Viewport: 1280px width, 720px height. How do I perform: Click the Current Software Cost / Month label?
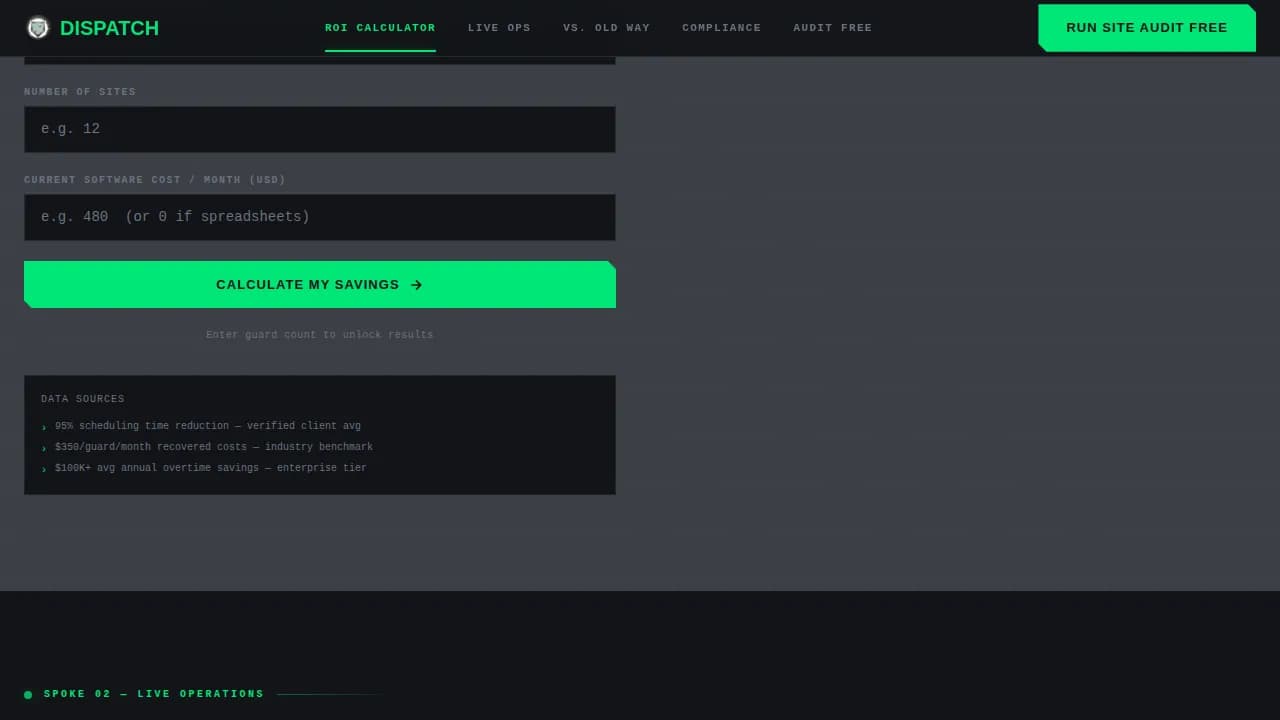coord(155,180)
